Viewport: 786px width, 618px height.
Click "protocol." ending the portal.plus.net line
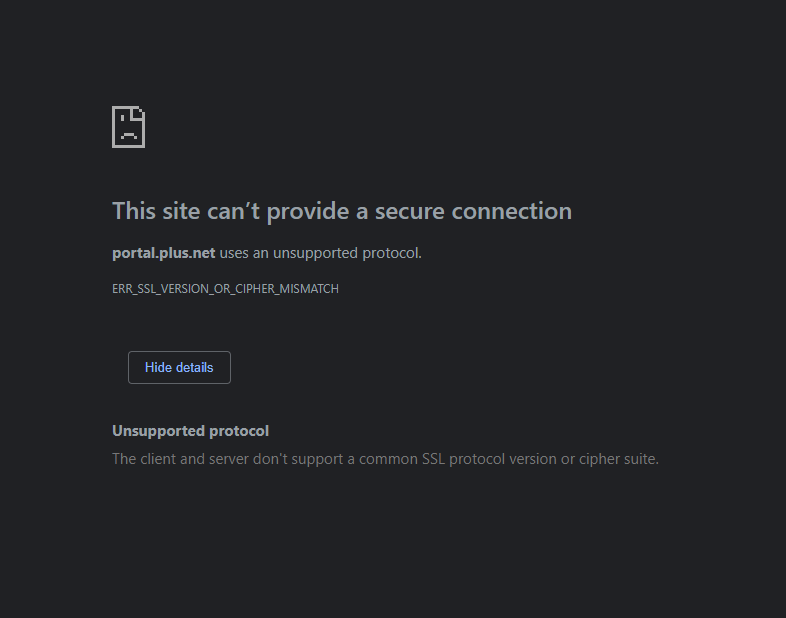point(392,253)
